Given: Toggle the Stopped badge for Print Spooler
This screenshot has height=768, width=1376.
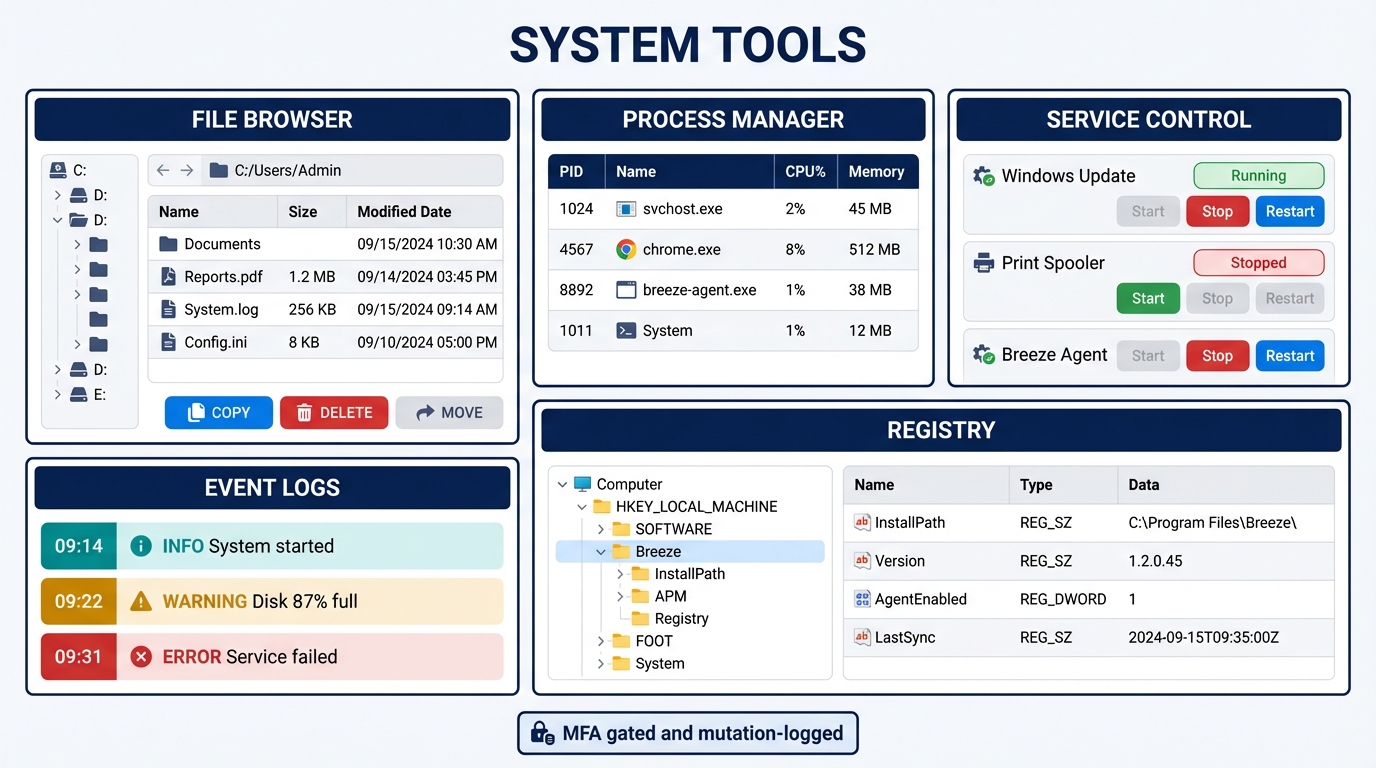Looking at the screenshot, I should pyautogui.click(x=1258, y=262).
